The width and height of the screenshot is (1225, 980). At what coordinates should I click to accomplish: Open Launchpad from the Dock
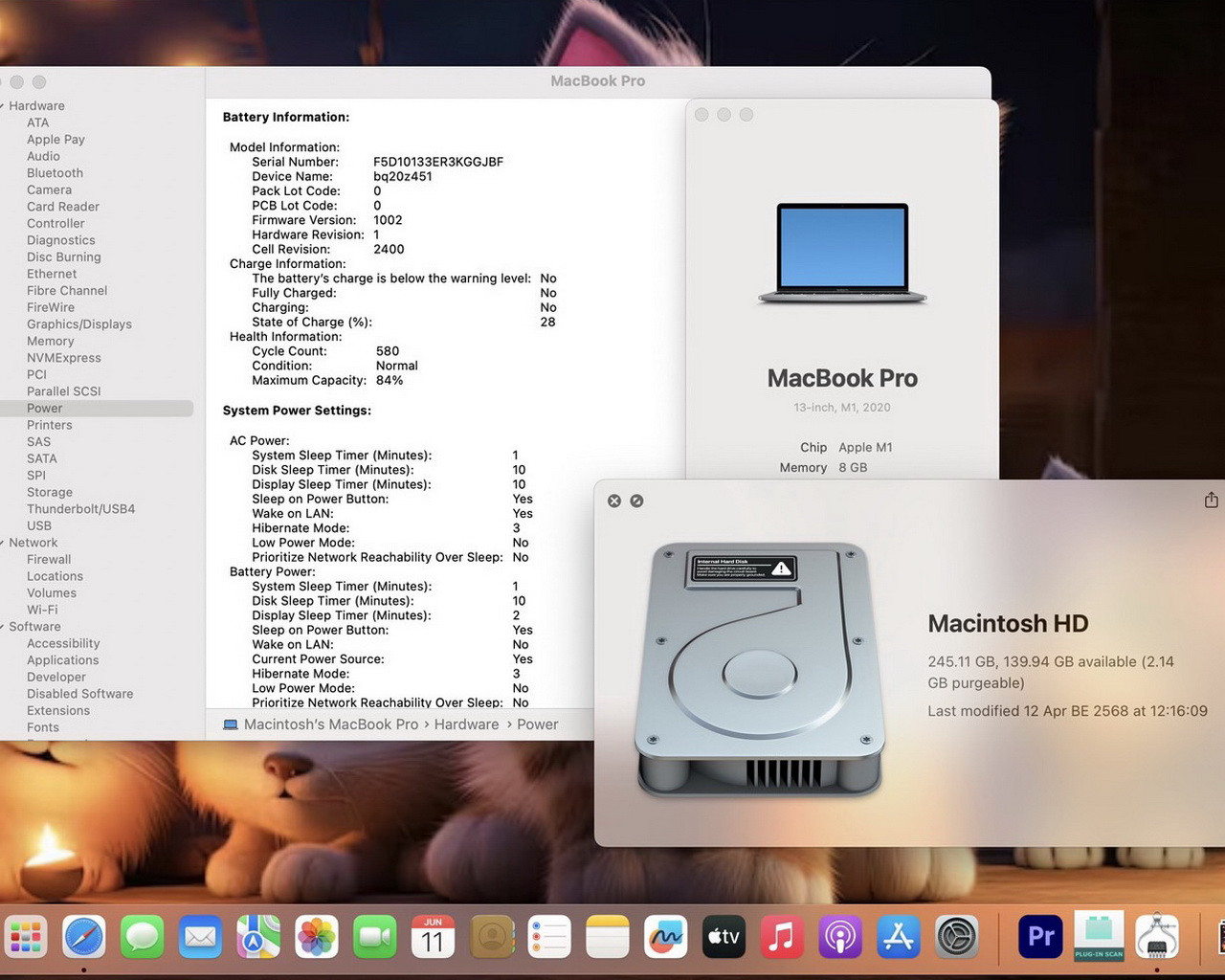pos(26,936)
